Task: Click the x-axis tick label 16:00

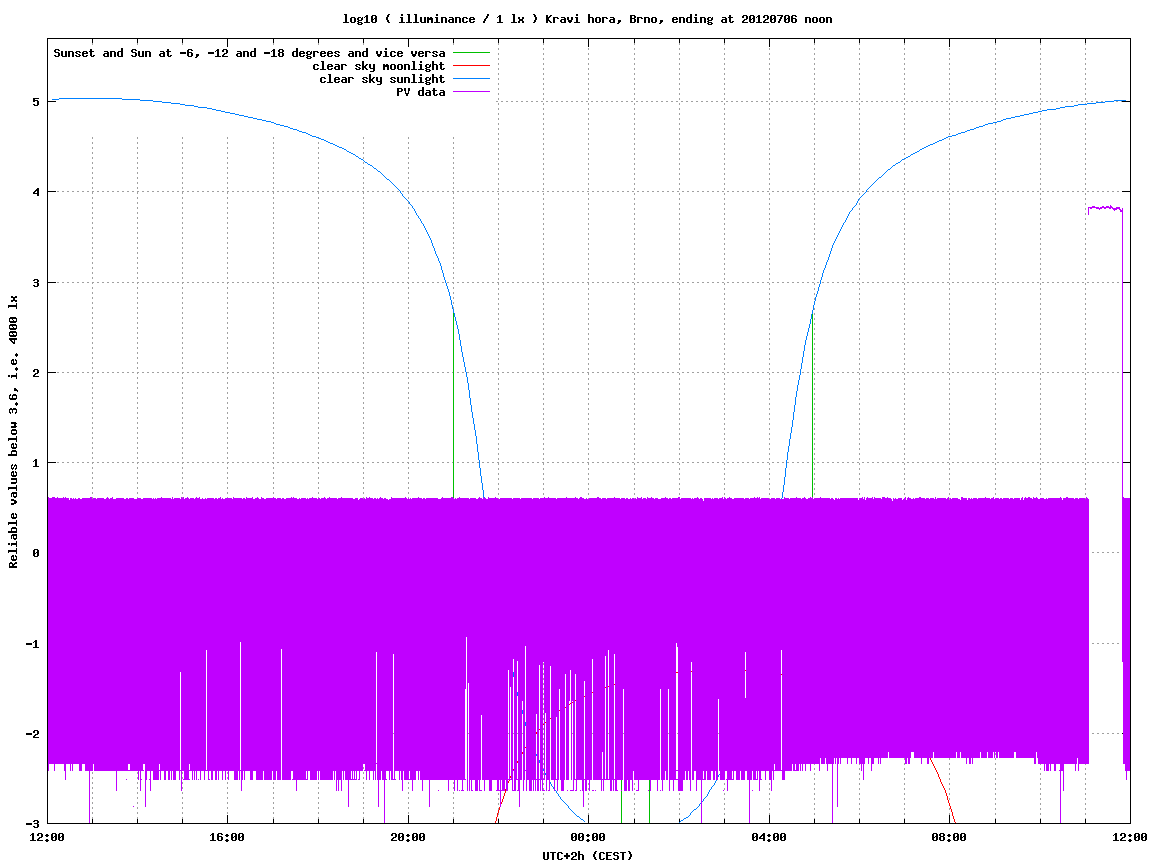Action: 228,837
